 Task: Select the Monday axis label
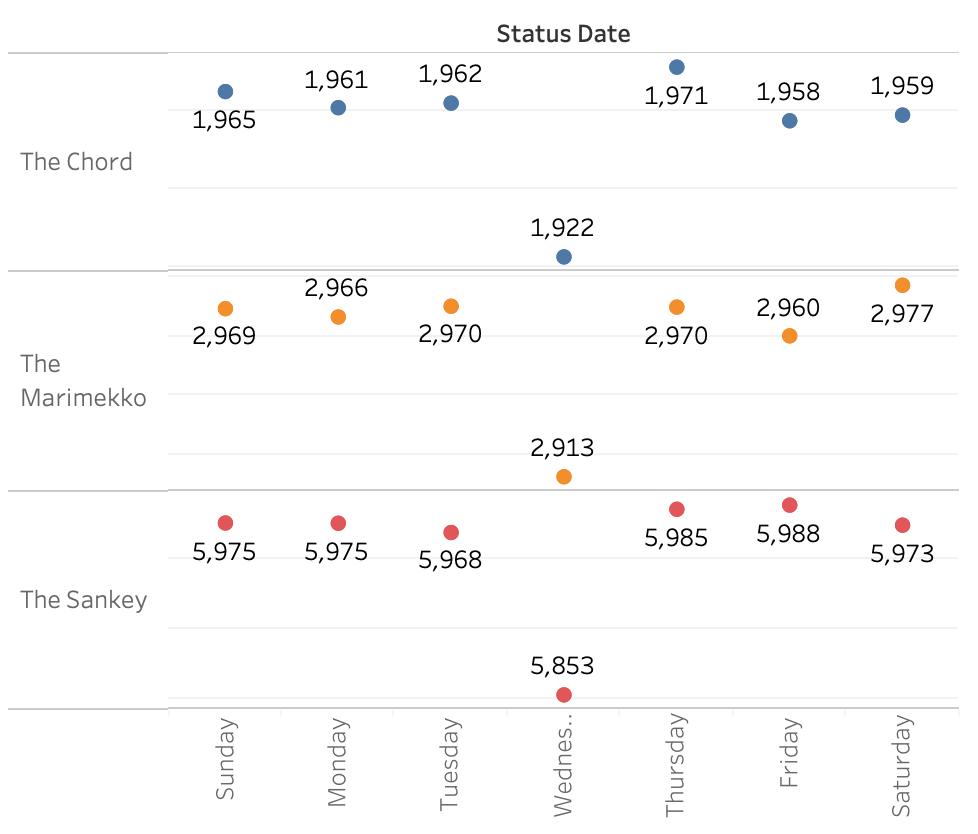338,762
